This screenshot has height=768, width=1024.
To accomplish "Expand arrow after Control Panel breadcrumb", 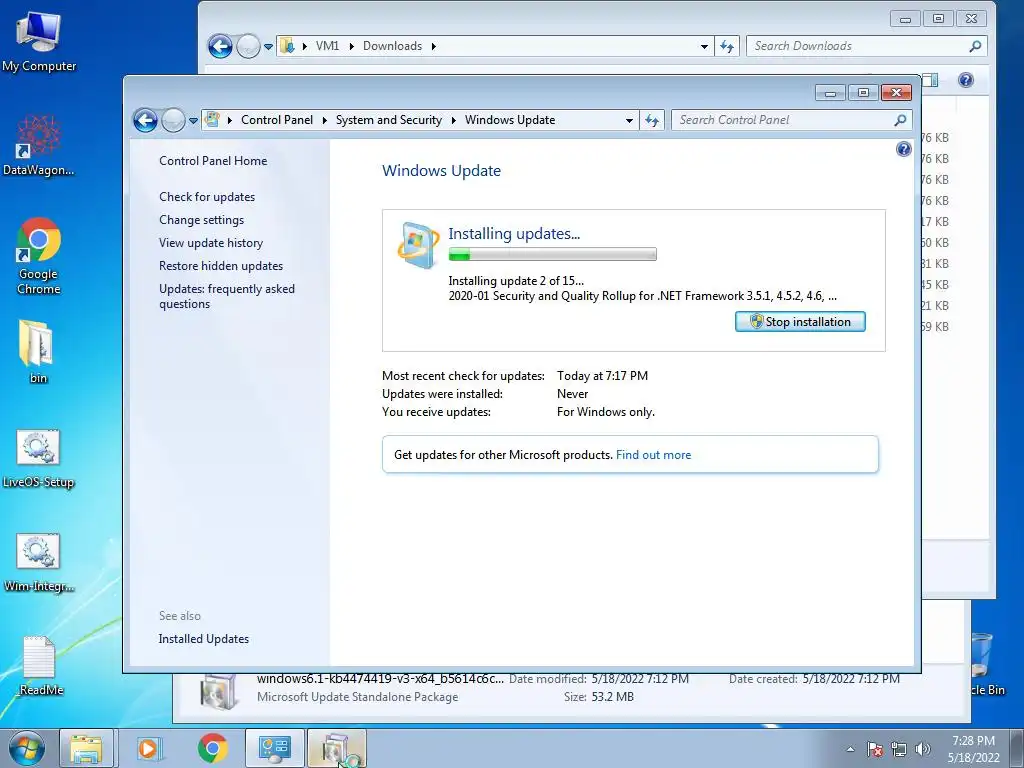I will click(x=324, y=120).
